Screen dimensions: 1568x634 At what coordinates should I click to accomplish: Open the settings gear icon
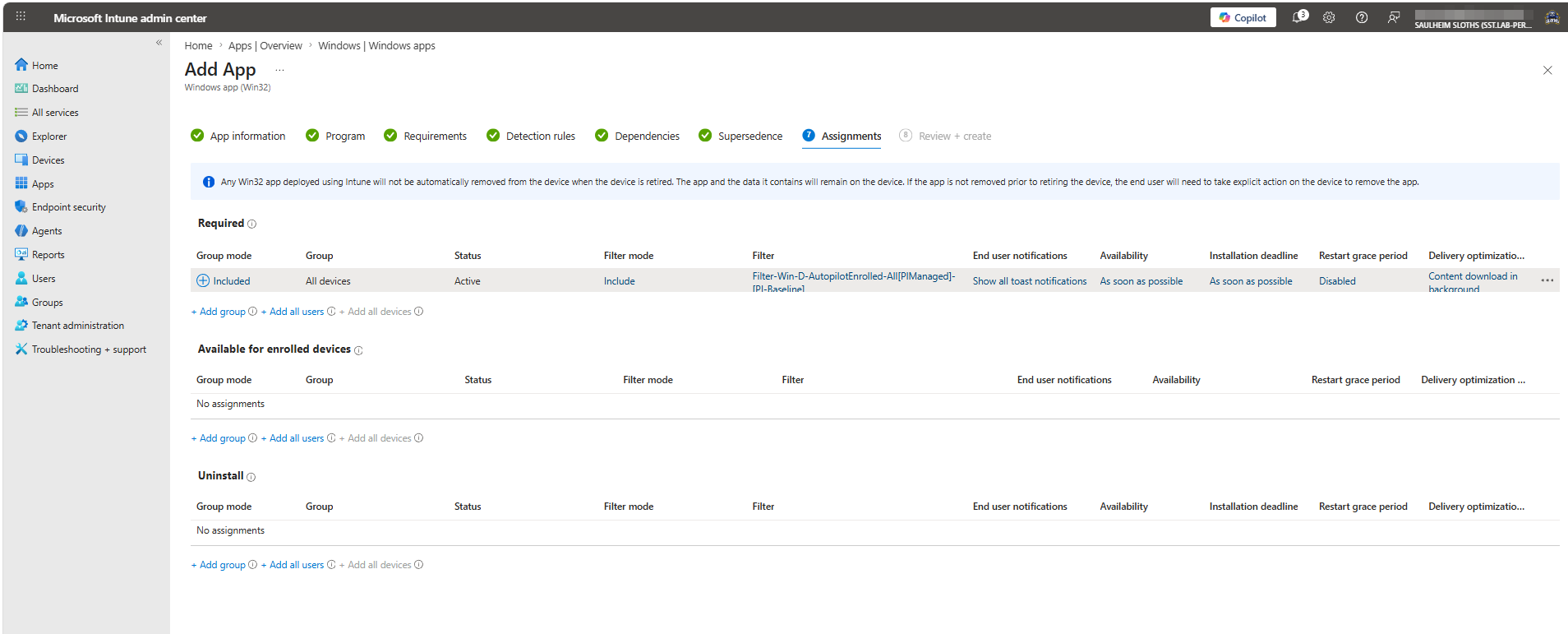1329,17
